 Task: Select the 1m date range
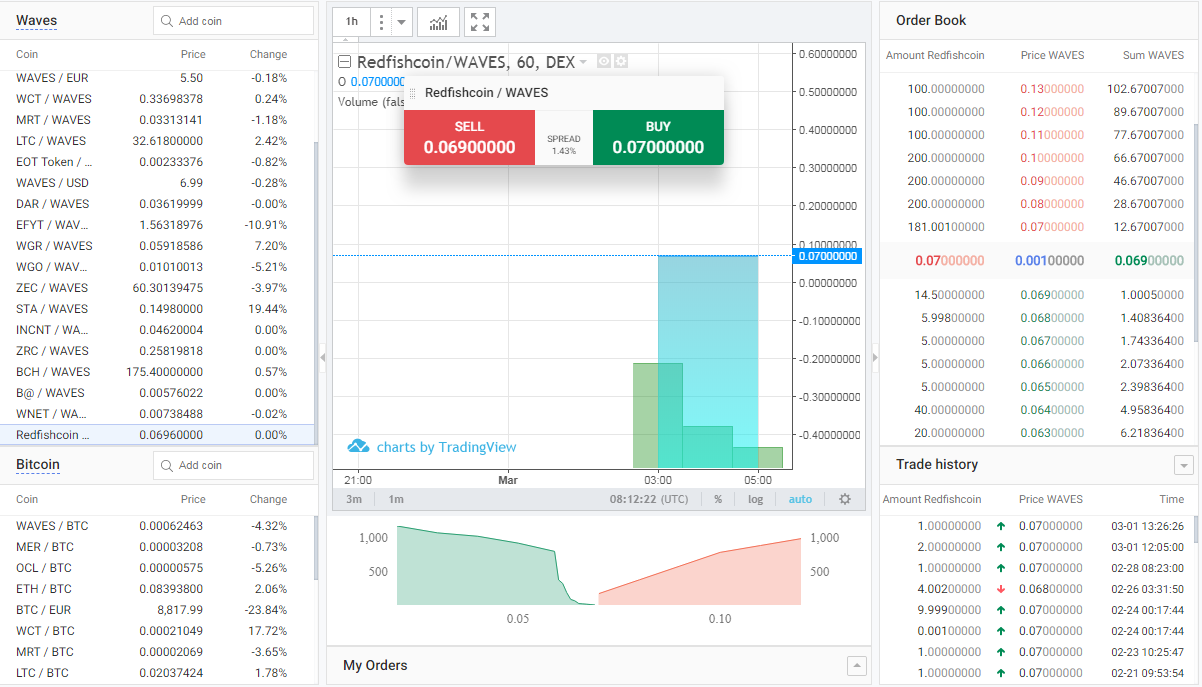pyautogui.click(x=396, y=499)
